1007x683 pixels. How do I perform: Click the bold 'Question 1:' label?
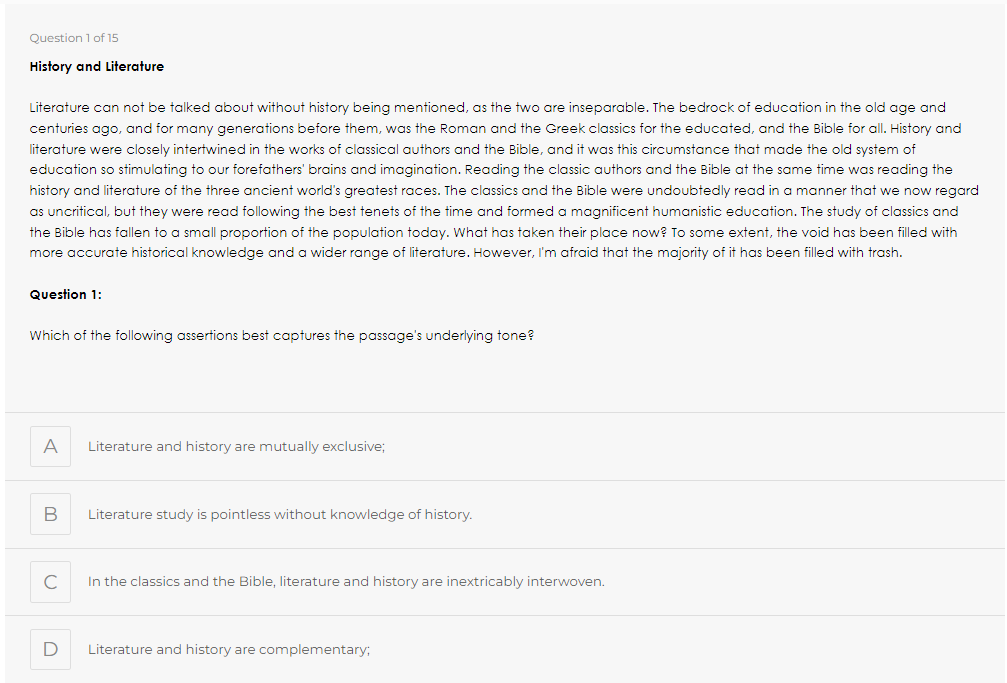(x=66, y=295)
